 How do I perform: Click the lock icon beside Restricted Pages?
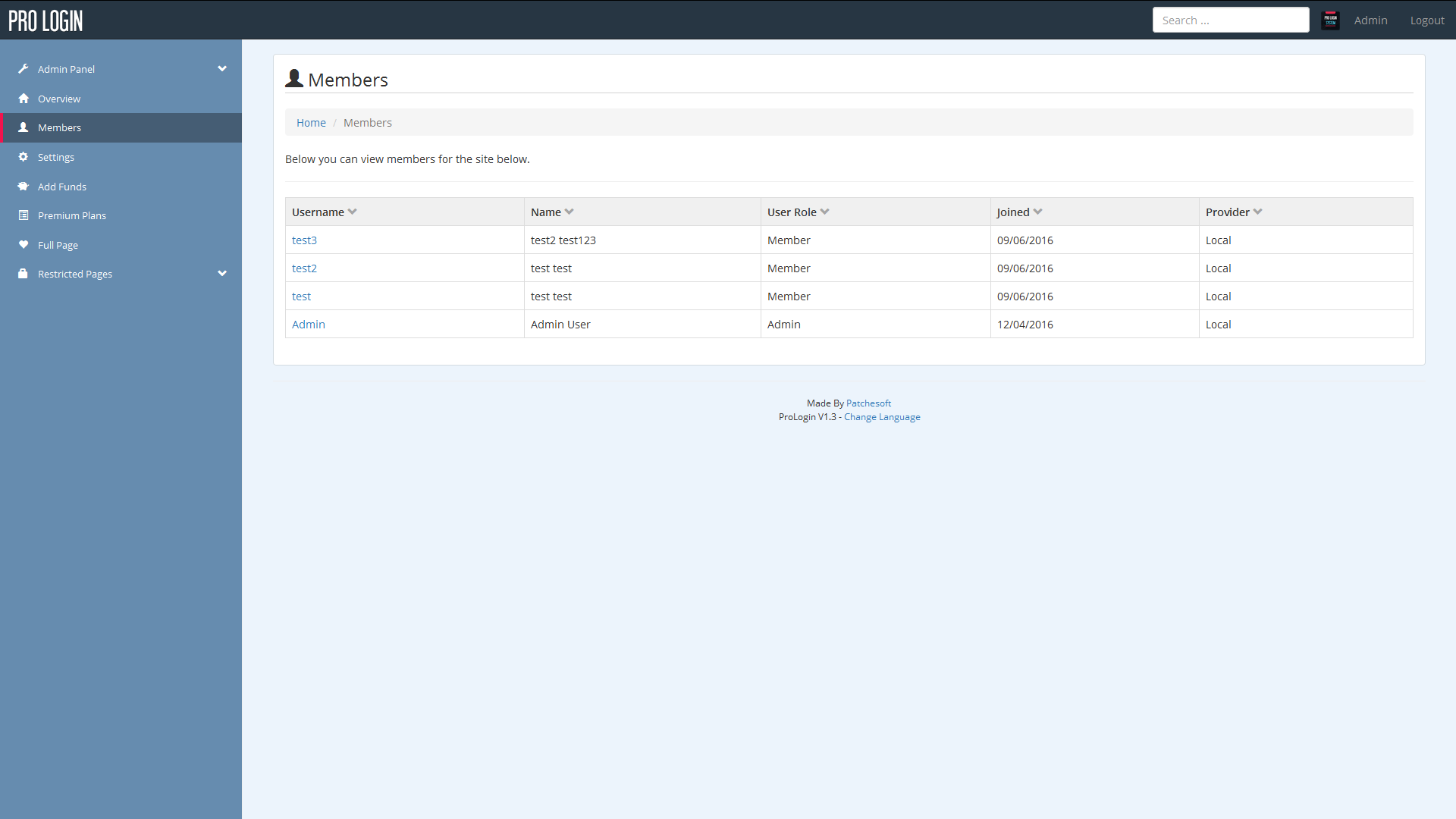[x=24, y=274]
